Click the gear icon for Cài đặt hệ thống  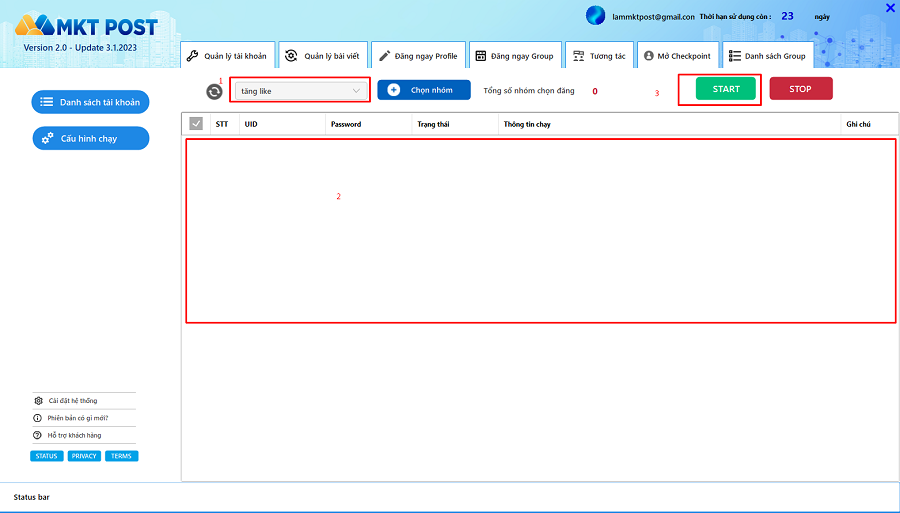(x=39, y=400)
